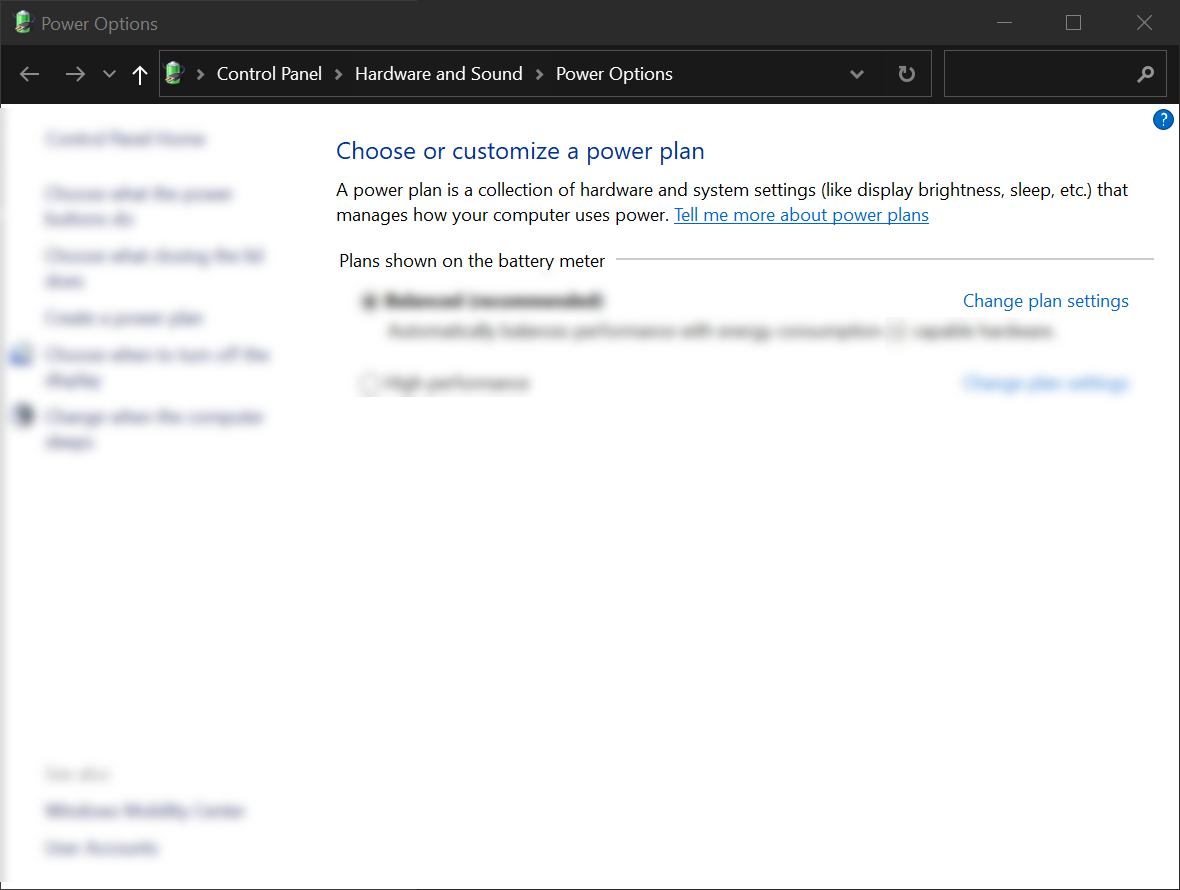Expand chevron before Control Panel breadcrumb
The image size is (1180, 890).
coord(200,74)
